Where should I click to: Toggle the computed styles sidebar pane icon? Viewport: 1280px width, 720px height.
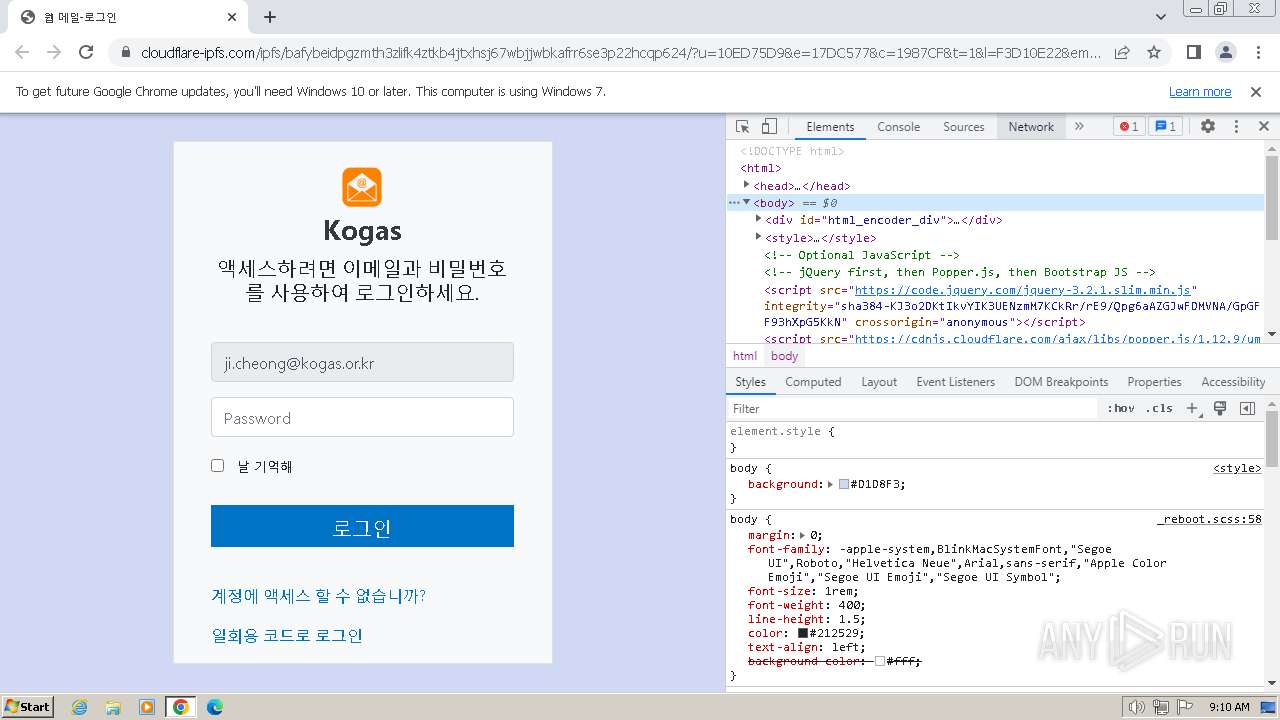(x=1247, y=408)
